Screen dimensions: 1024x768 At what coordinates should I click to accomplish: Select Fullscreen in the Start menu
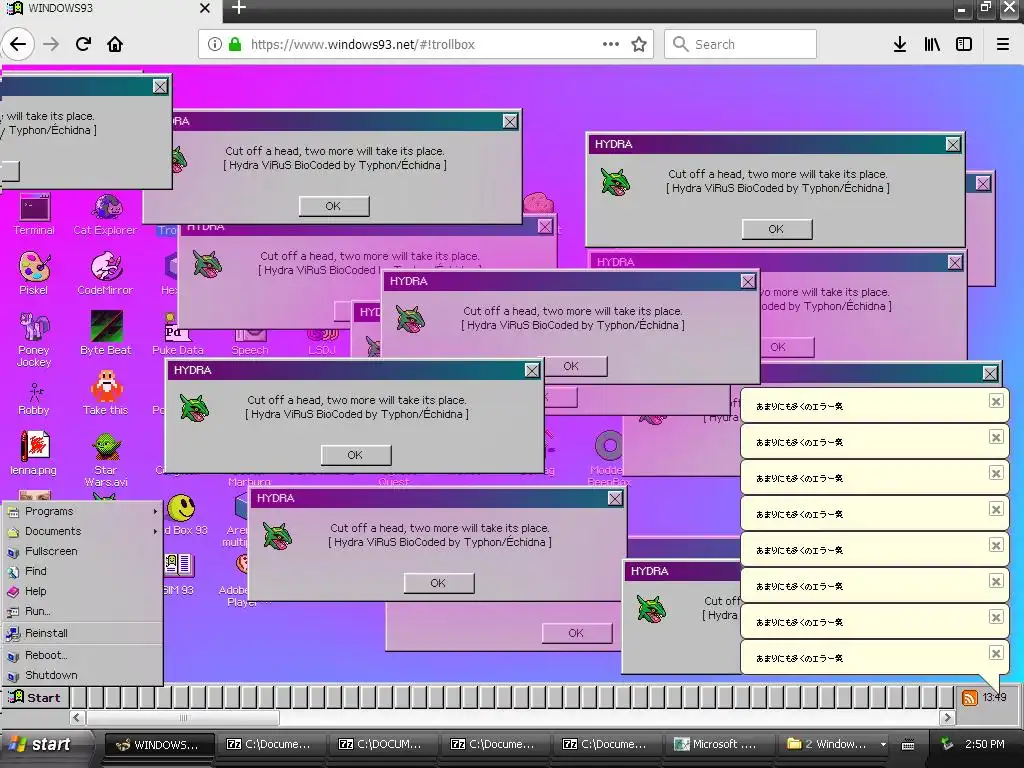point(82,551)
